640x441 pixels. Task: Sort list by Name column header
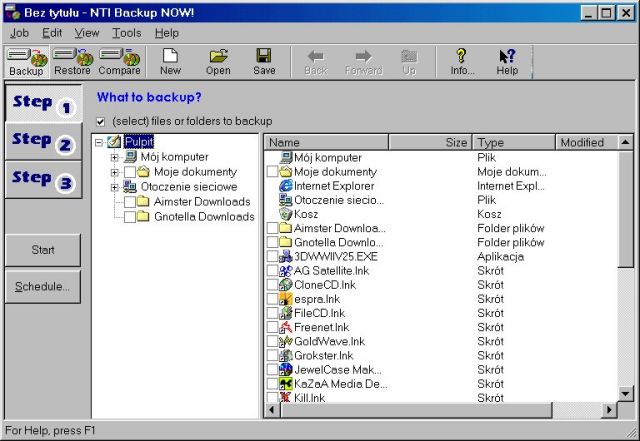click(x=326, y=142)
